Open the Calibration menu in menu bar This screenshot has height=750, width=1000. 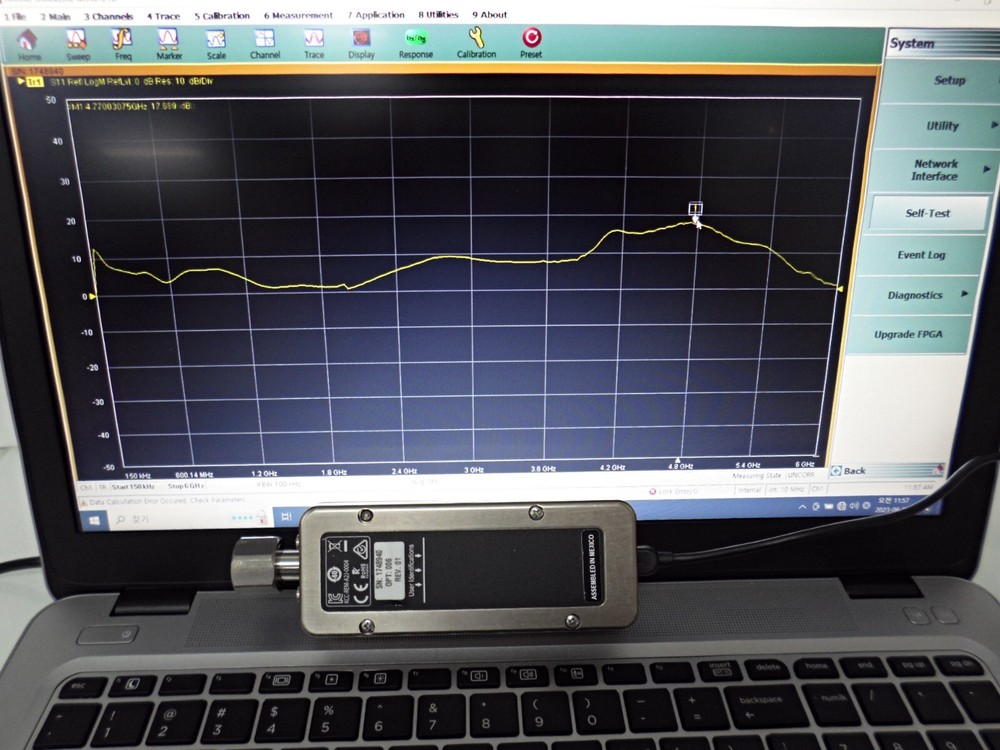click(222, 15)
